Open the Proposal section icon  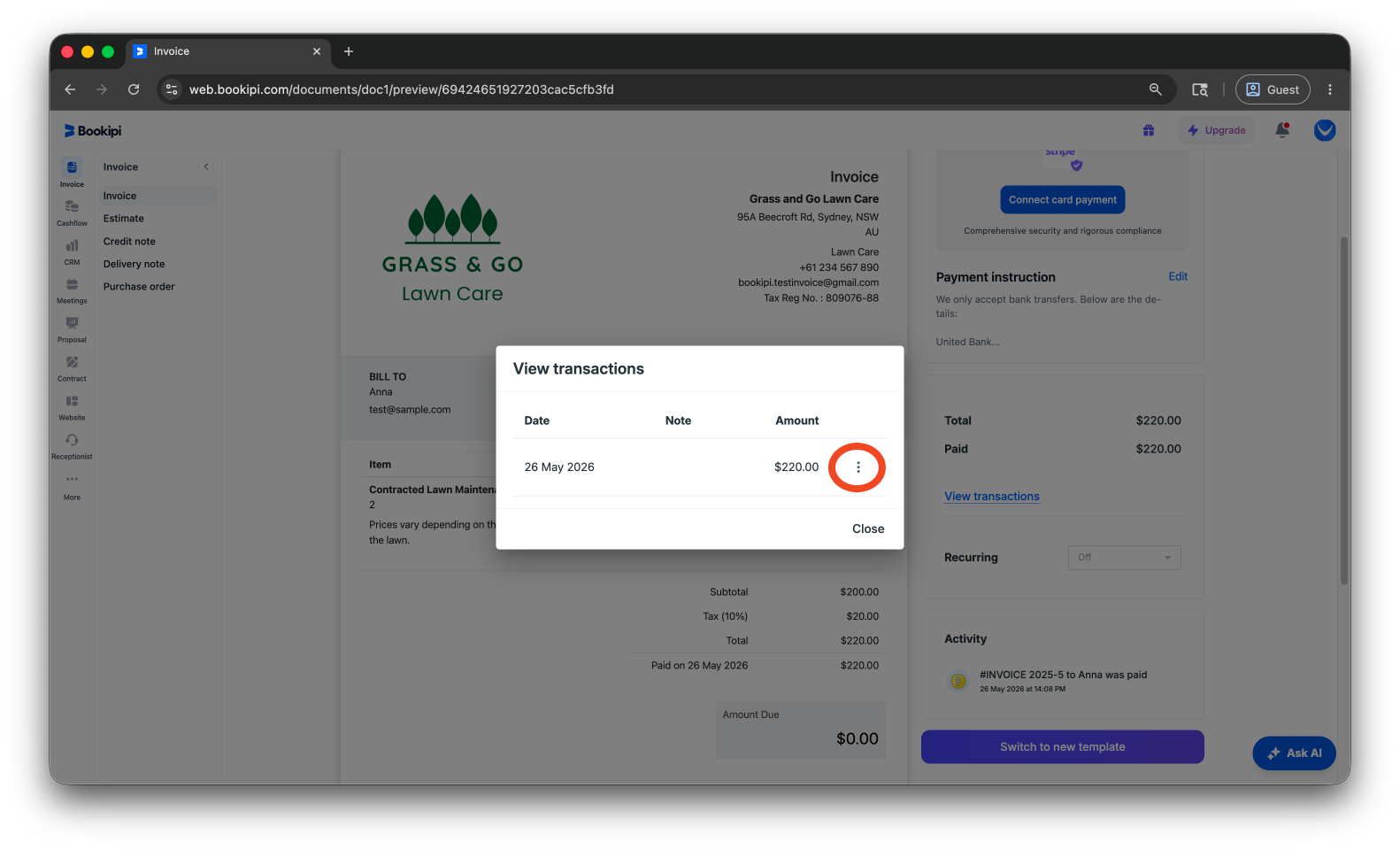[72, 328]
